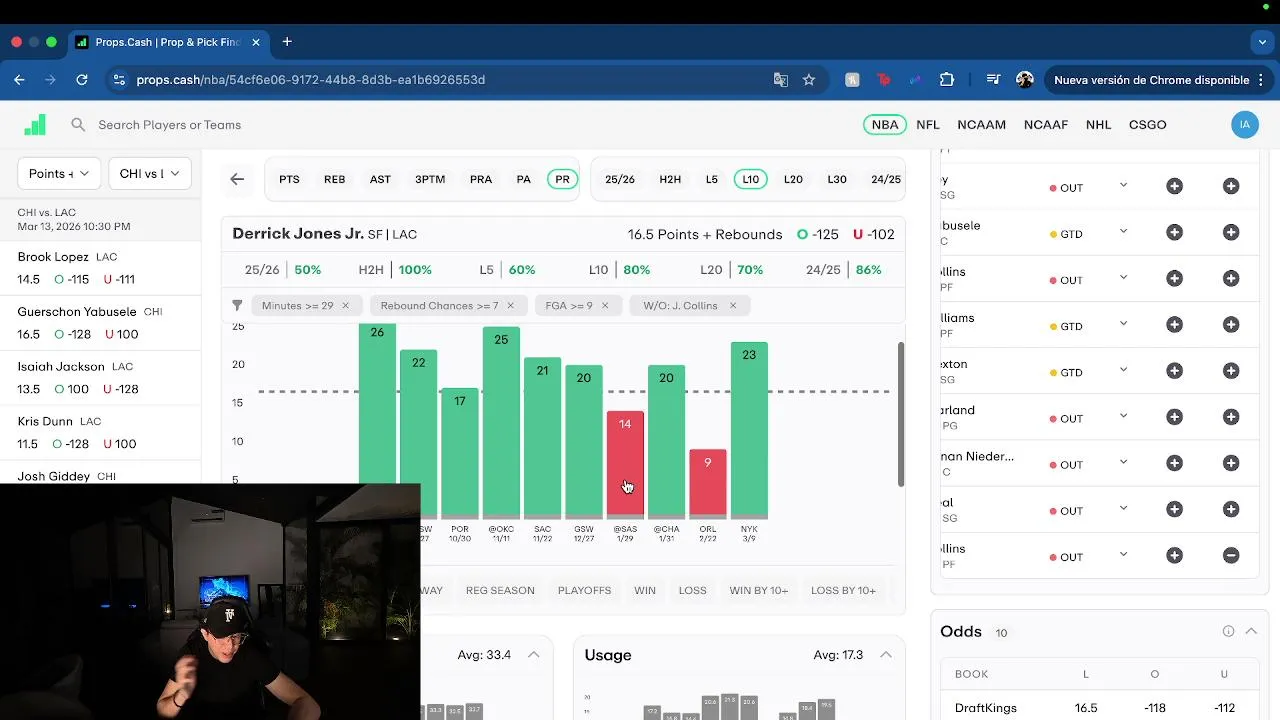Image resolution: width=1280 pixels, height=720 pixels.
Task: Click the green bar labeled 23 vs NYK
Action: (749, 428)
